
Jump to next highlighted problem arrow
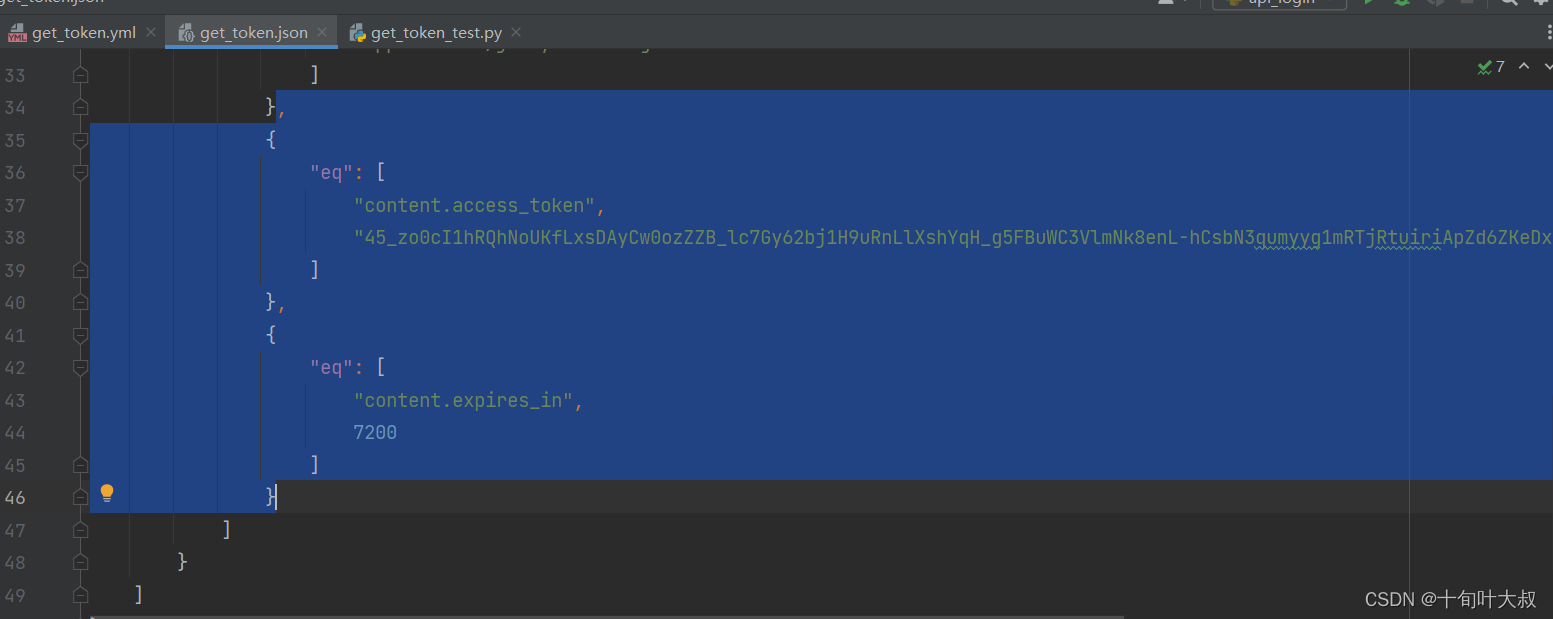(1547, 67)
